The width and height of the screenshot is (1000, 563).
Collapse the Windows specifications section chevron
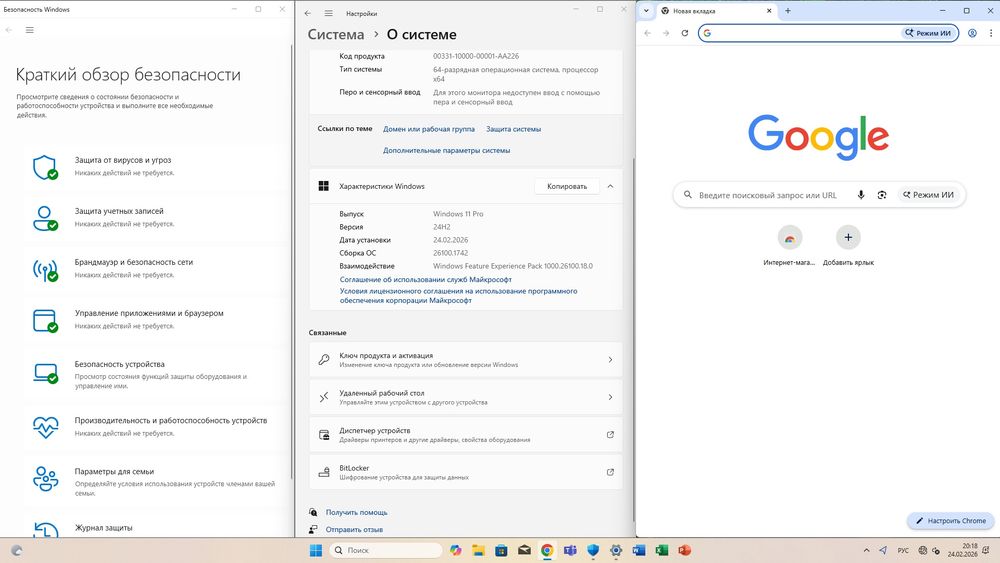coord(610,186)
